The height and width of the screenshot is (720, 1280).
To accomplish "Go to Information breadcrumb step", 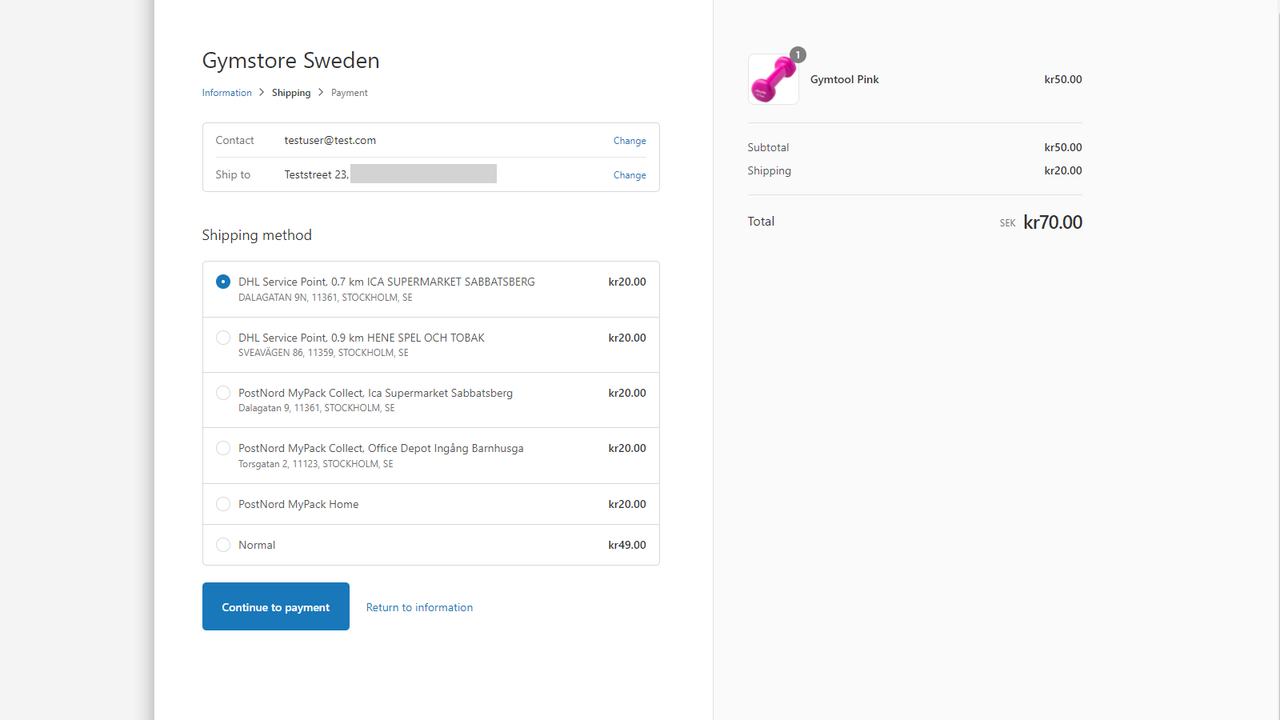I will (227, 93).
